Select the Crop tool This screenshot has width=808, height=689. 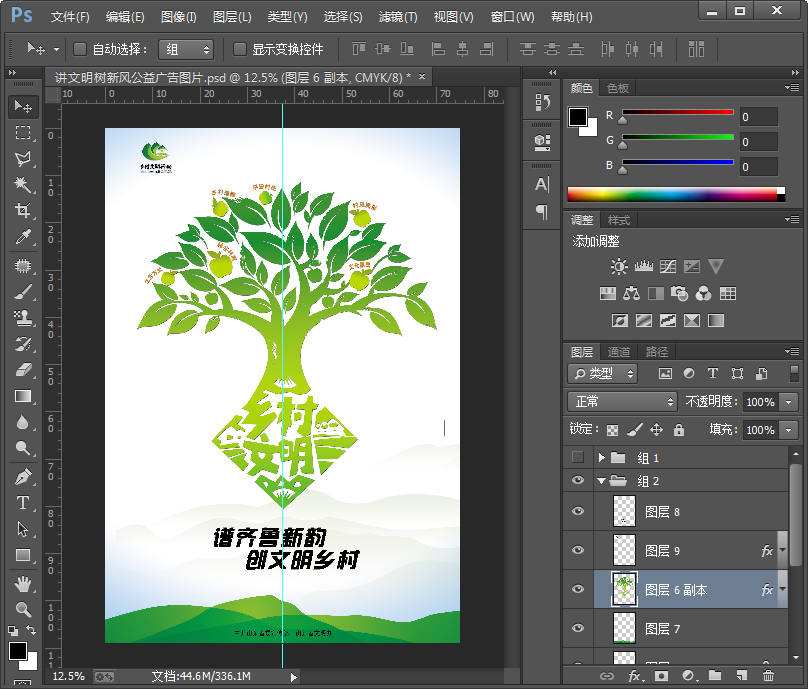click(x=22, y=210)
